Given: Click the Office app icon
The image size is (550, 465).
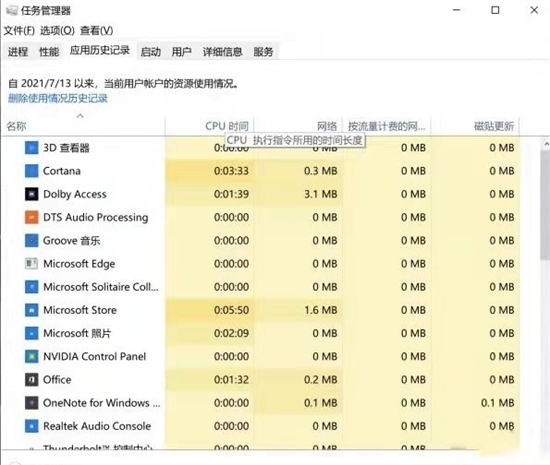Looking at the screenshot, I should click(32, 379).
